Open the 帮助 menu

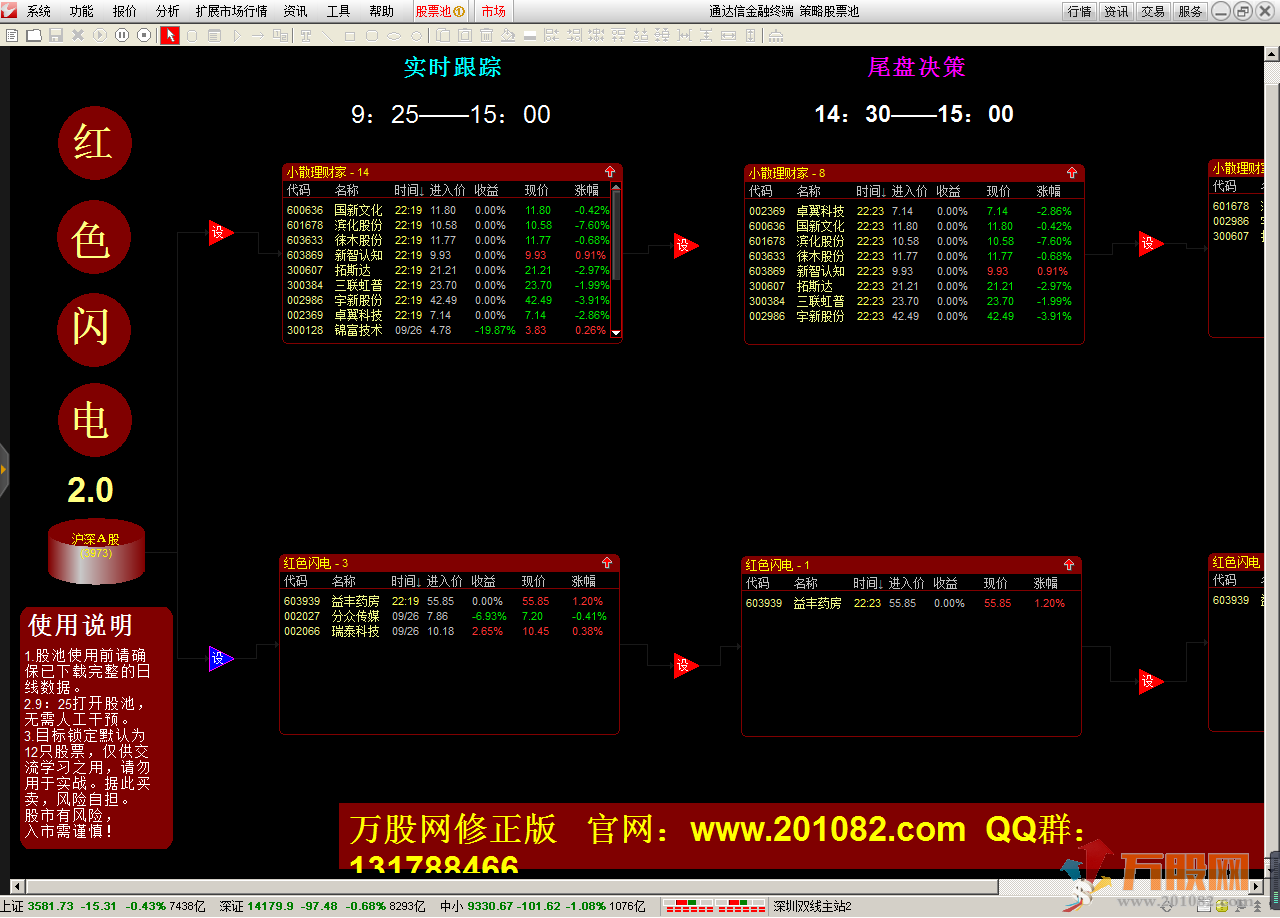click(x=381, y=12)
